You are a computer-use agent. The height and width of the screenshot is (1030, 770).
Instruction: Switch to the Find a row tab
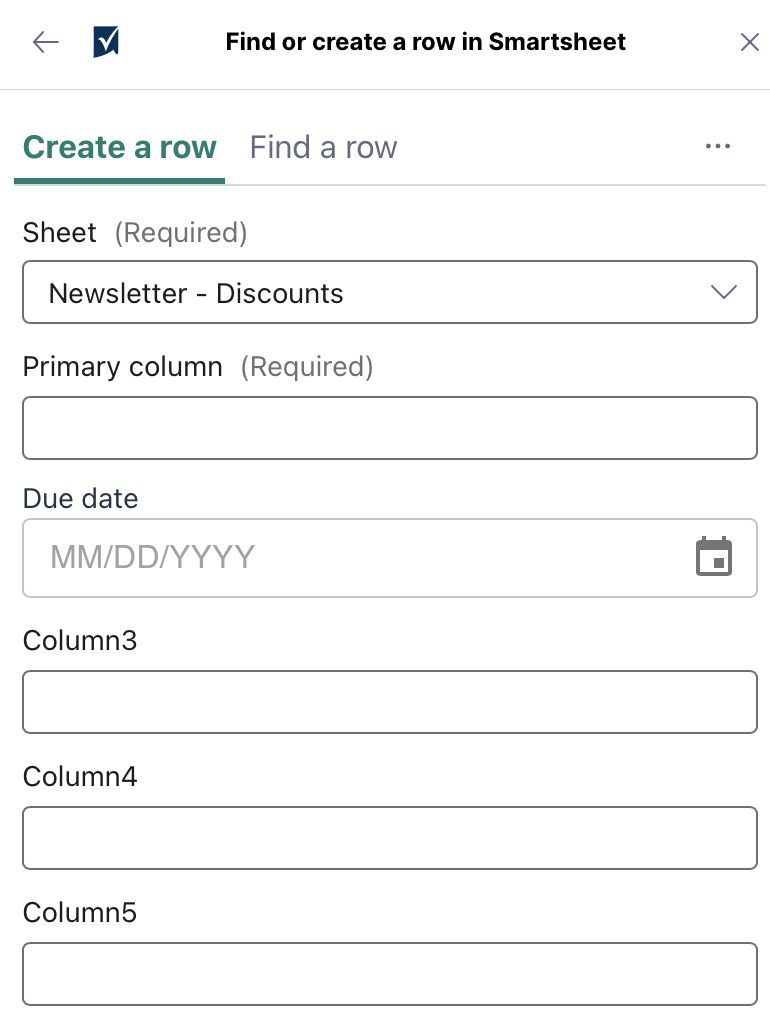[x=323, y=147]
